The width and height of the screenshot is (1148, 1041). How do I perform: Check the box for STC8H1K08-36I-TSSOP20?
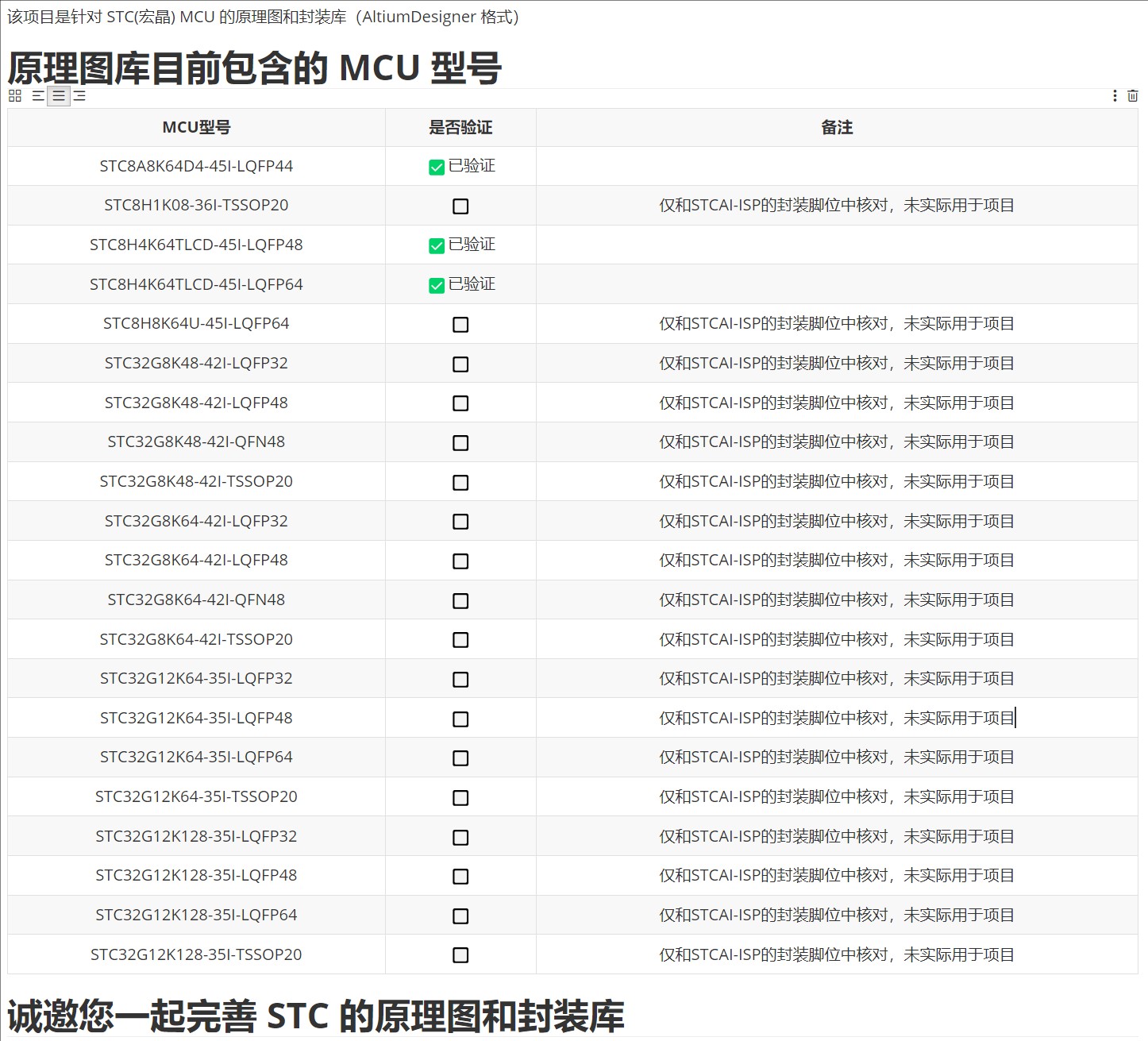coord(460,206)
